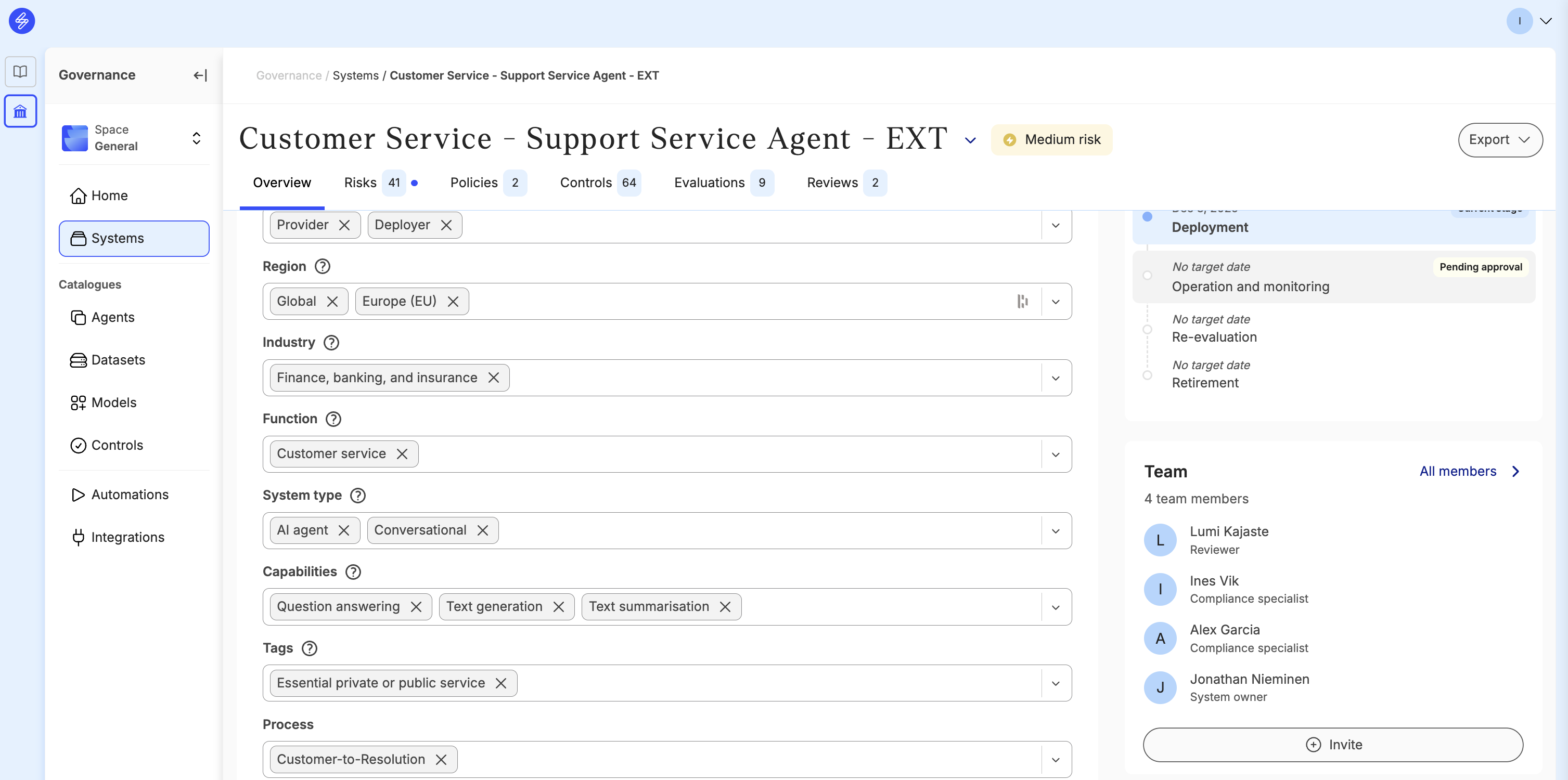Show help for Industry field
The image size is (1568, 780).
click(331, 343)
